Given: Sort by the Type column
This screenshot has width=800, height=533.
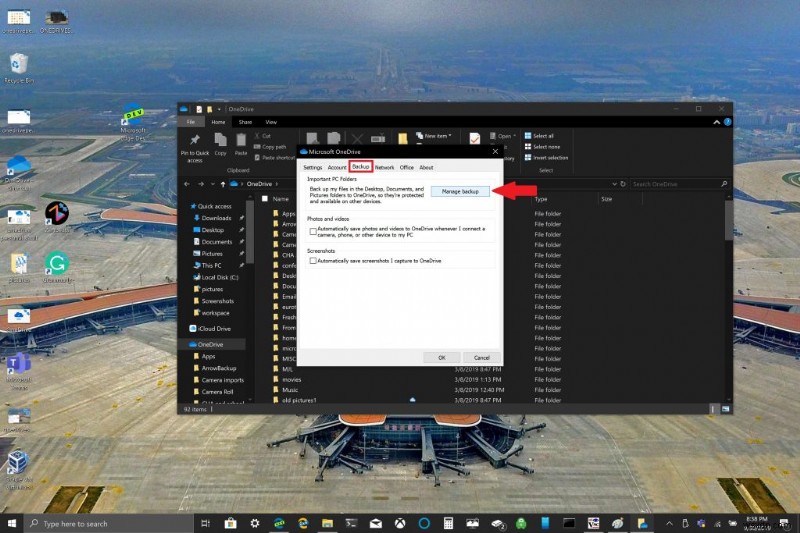Looking at the screenshot, I should tap(541, 199).
